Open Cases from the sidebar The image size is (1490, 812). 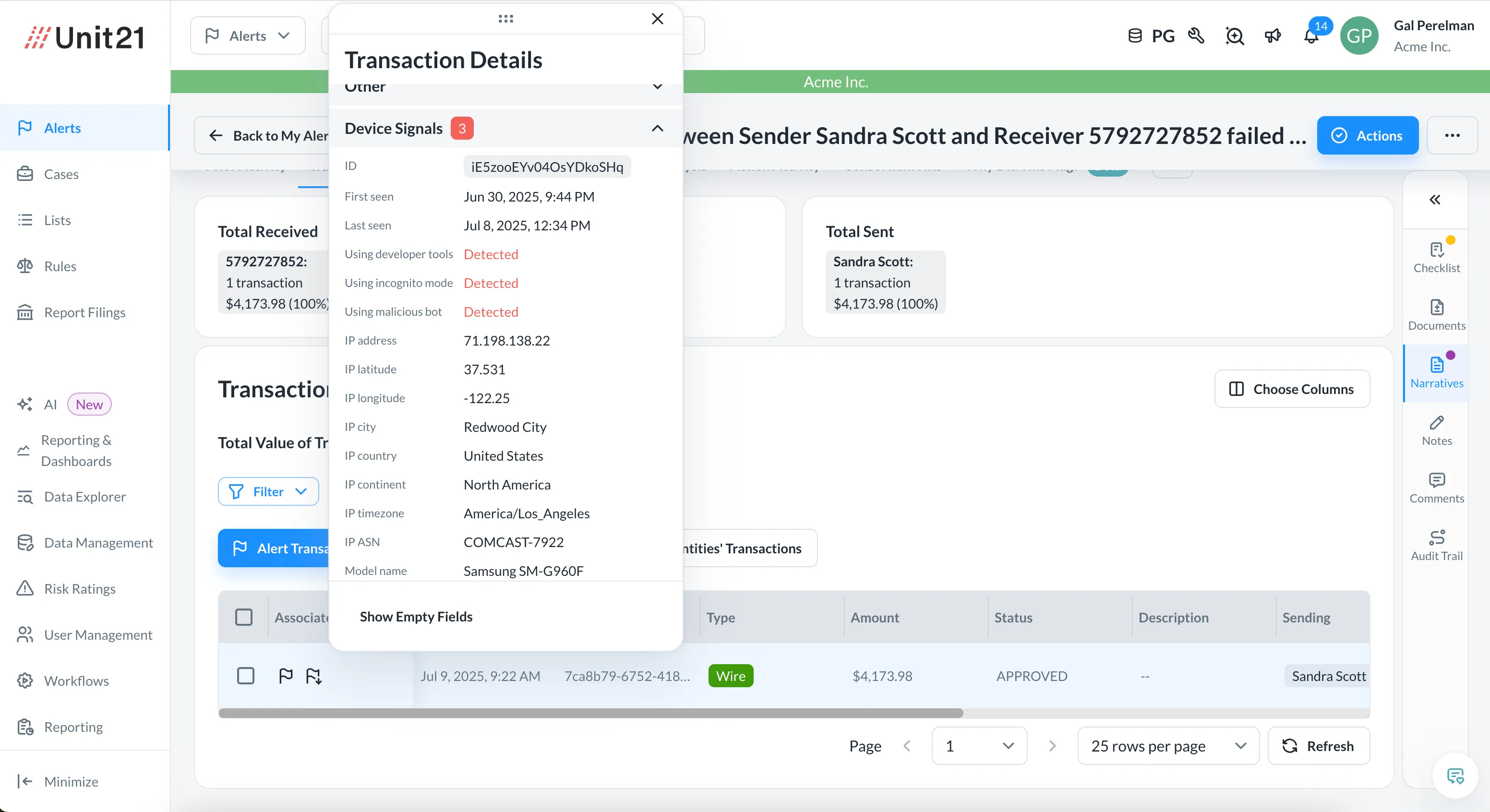point(61,174)
